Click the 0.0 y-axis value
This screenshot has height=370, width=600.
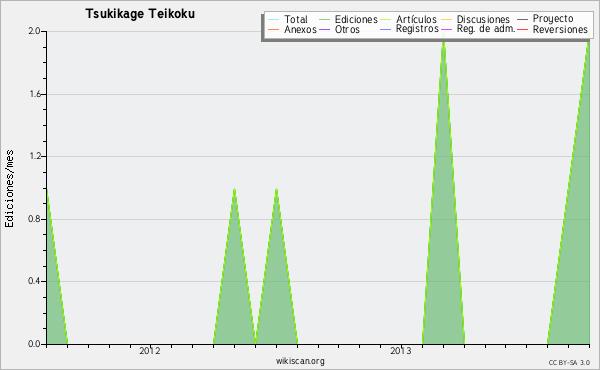34,344
